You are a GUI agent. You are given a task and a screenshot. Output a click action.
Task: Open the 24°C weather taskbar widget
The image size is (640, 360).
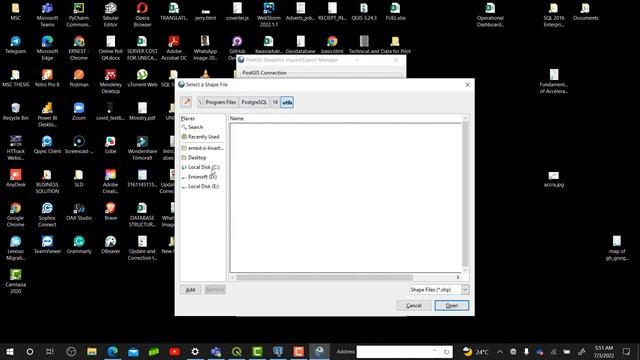(476, 351)
